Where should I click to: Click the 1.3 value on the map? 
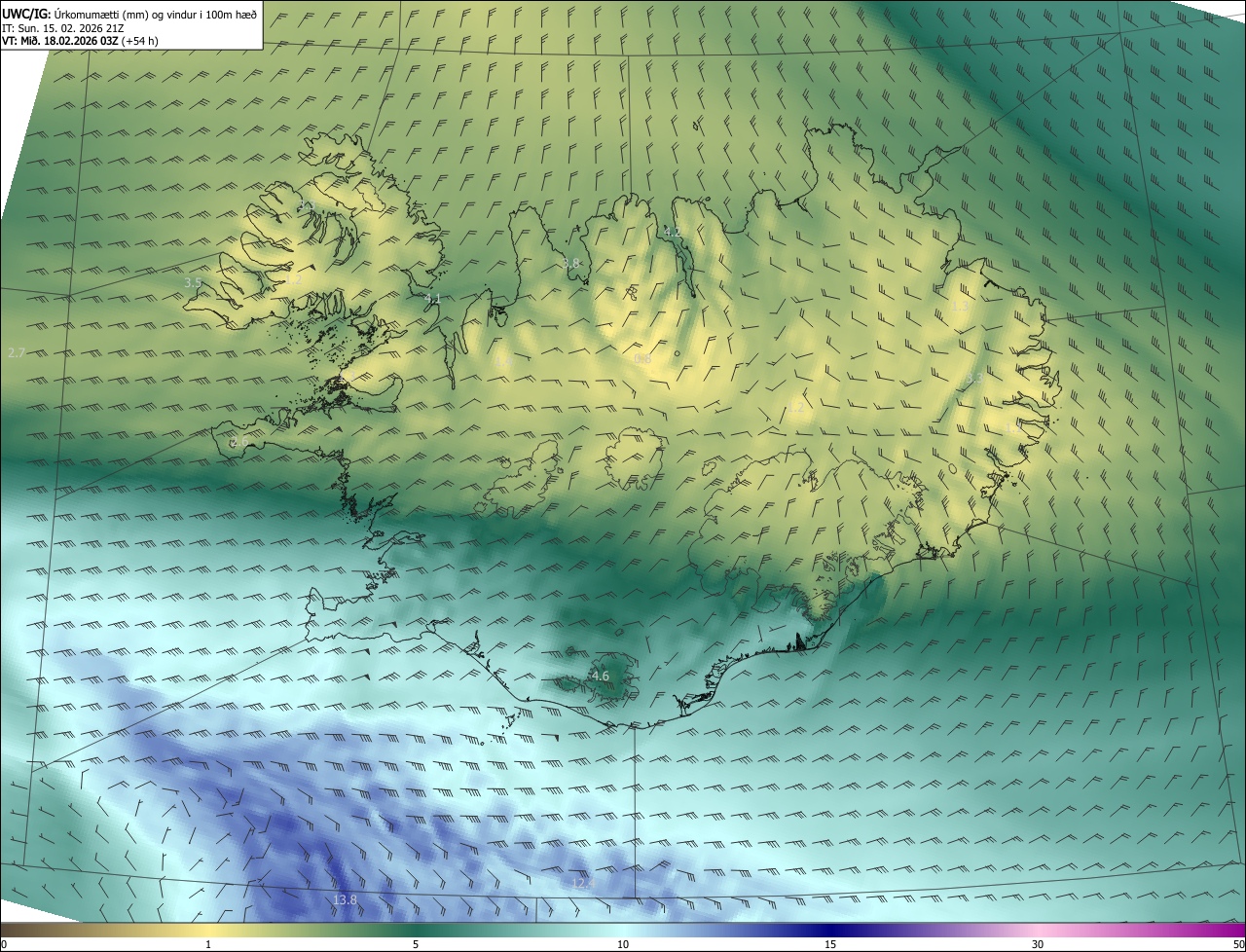click(x=960, y=306)
